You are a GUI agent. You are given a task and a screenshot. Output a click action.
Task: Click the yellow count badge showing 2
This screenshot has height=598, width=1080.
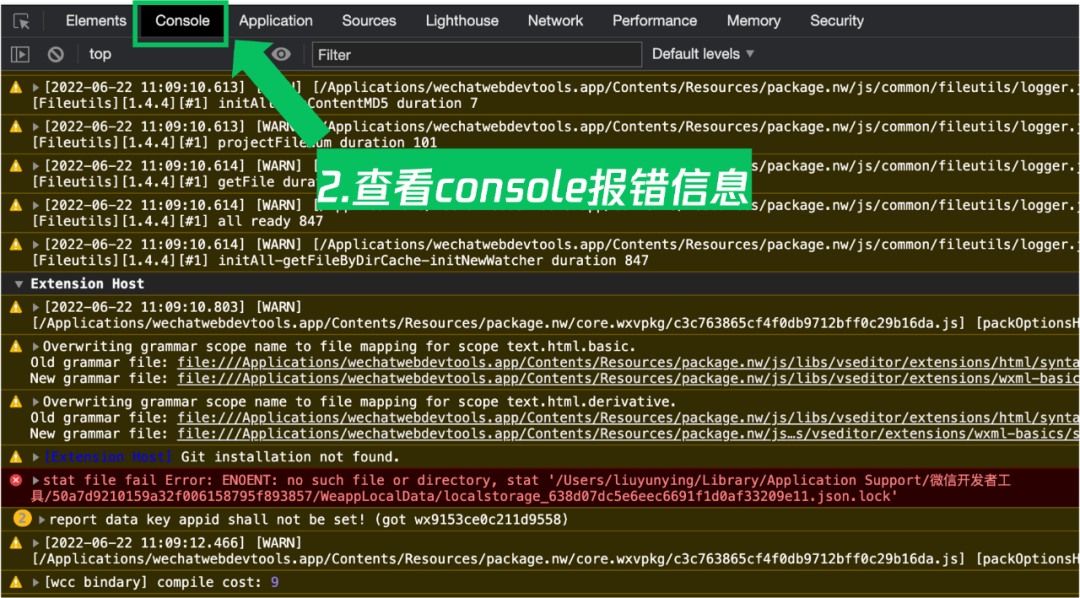click(23, 518)
